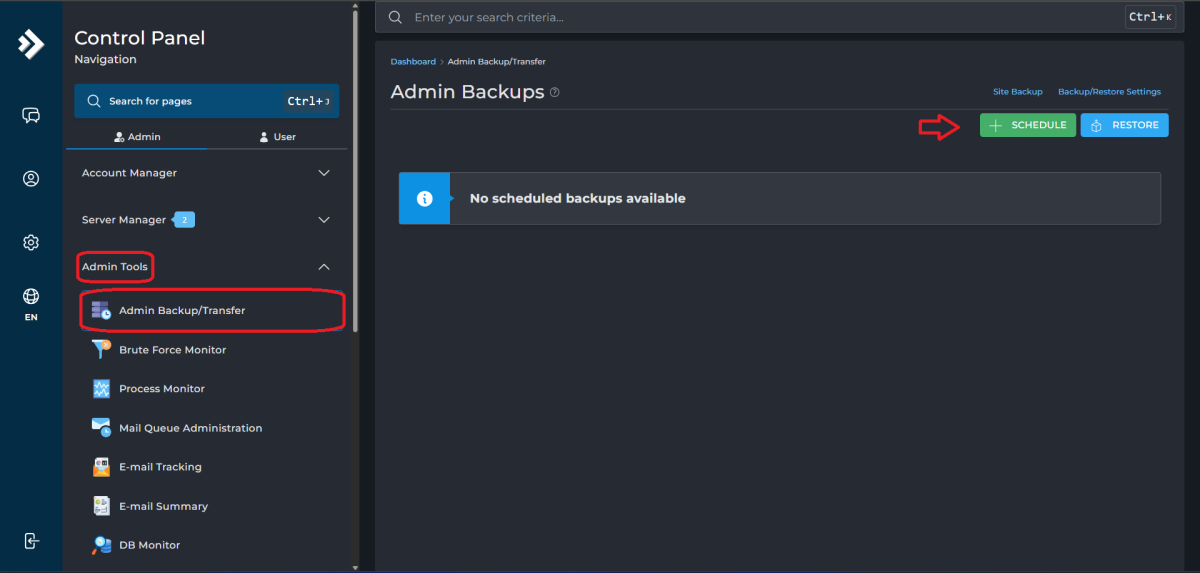The width and height of the screenshot is (1200, 573).
Task: Expand the Server Manager section
Action: tap(206, 220)
